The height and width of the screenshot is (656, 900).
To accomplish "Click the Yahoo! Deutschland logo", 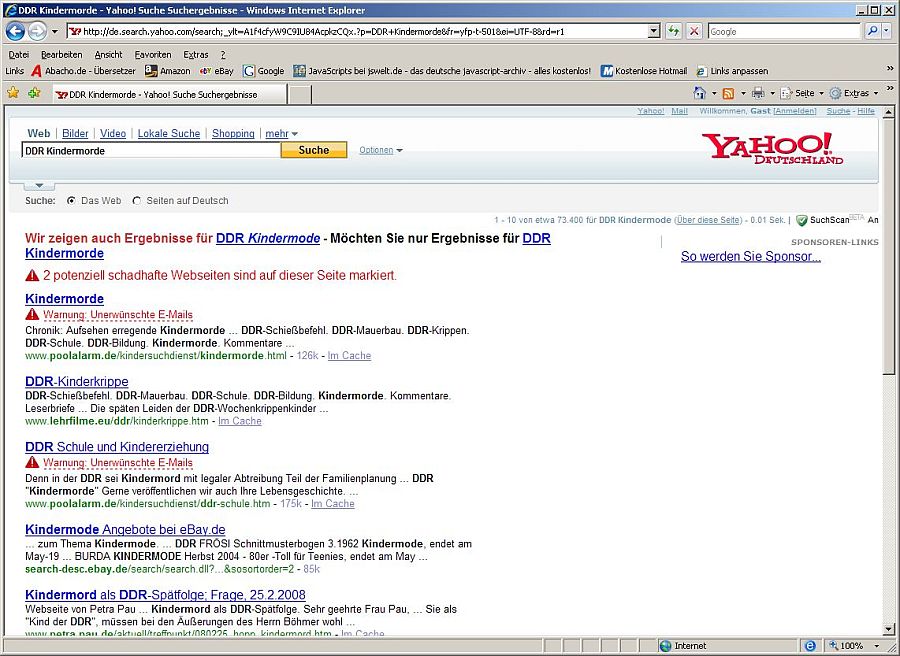I will (x=773, y=148).
